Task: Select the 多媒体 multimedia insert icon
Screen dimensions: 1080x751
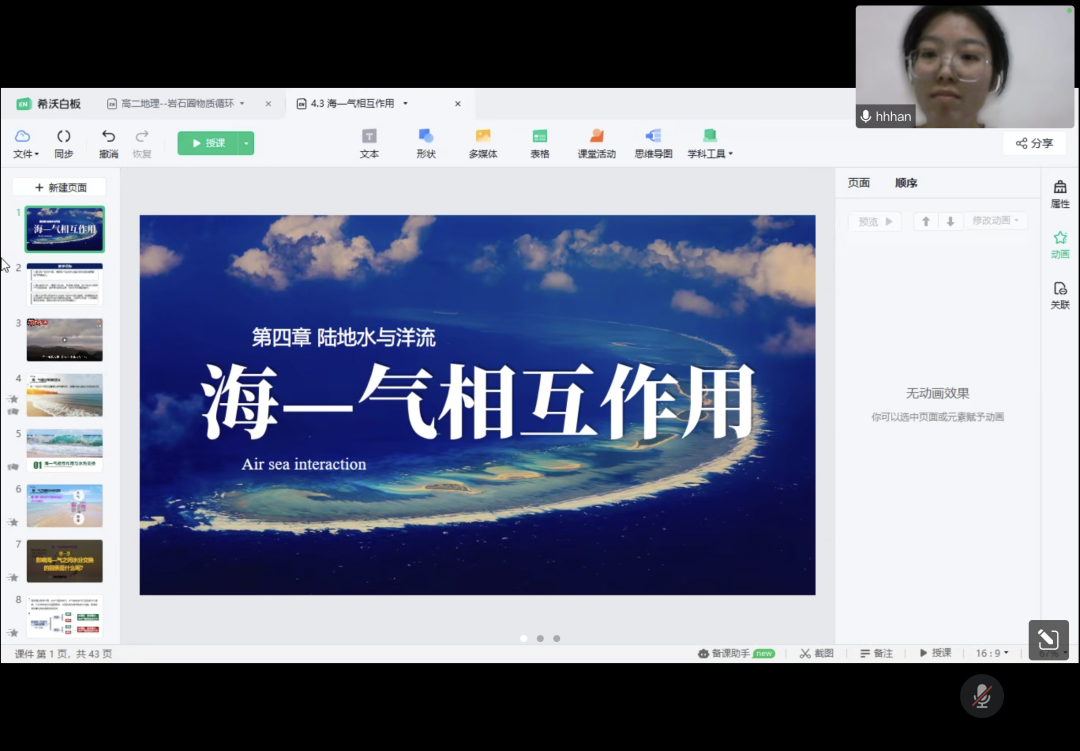Action: pos(483,142)
